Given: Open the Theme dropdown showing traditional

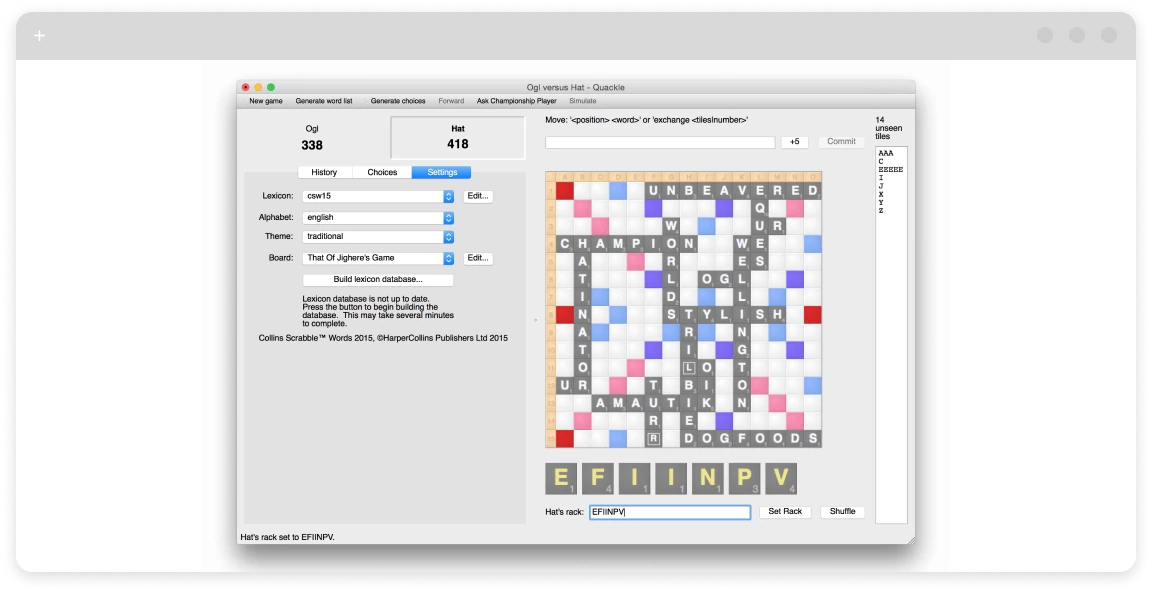Looking at the screenshot, I should tap(379, 237).
